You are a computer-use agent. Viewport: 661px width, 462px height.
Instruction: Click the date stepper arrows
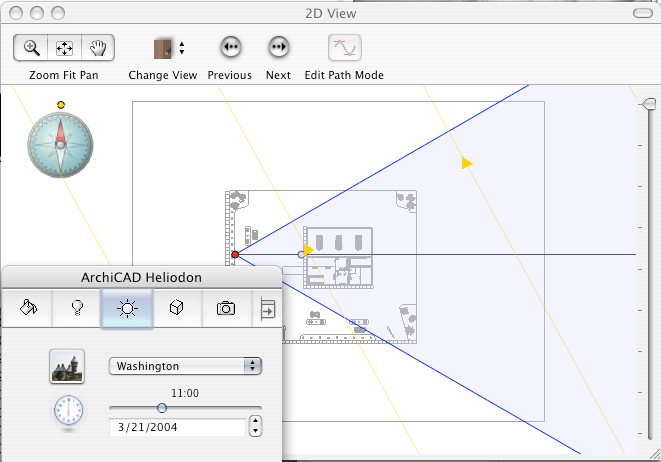pos(255,427)
